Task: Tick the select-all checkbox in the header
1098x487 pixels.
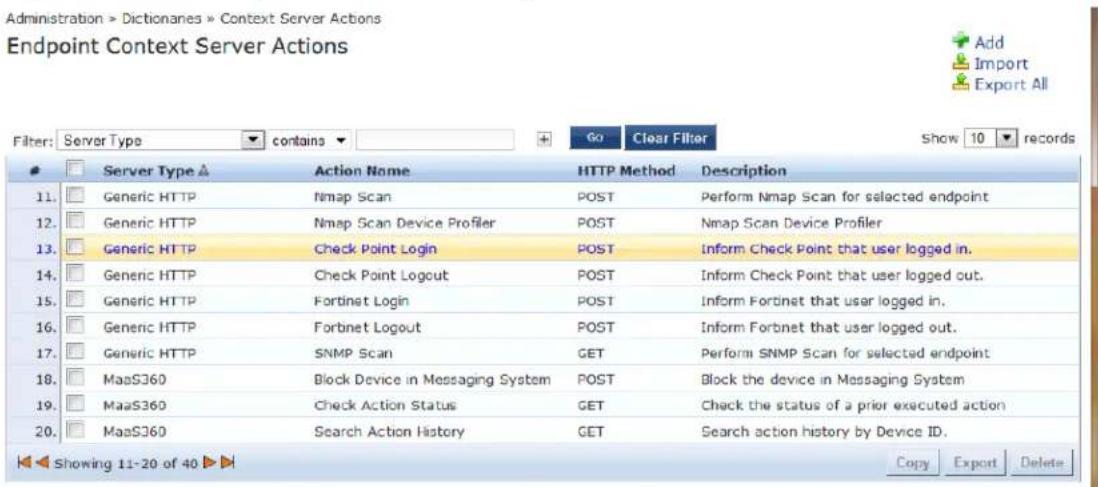Action: (74, 170)
